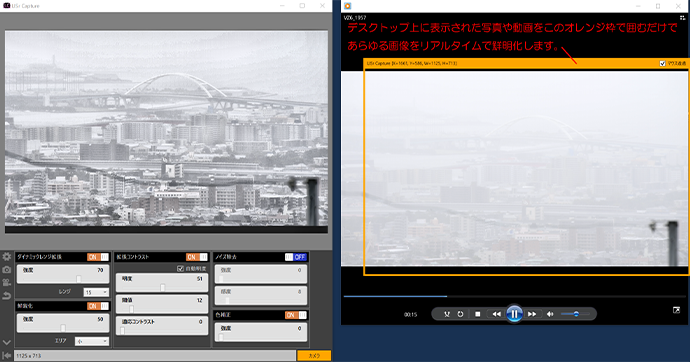Click the LISr Capture title bar app icon

[x=6, y=6]
